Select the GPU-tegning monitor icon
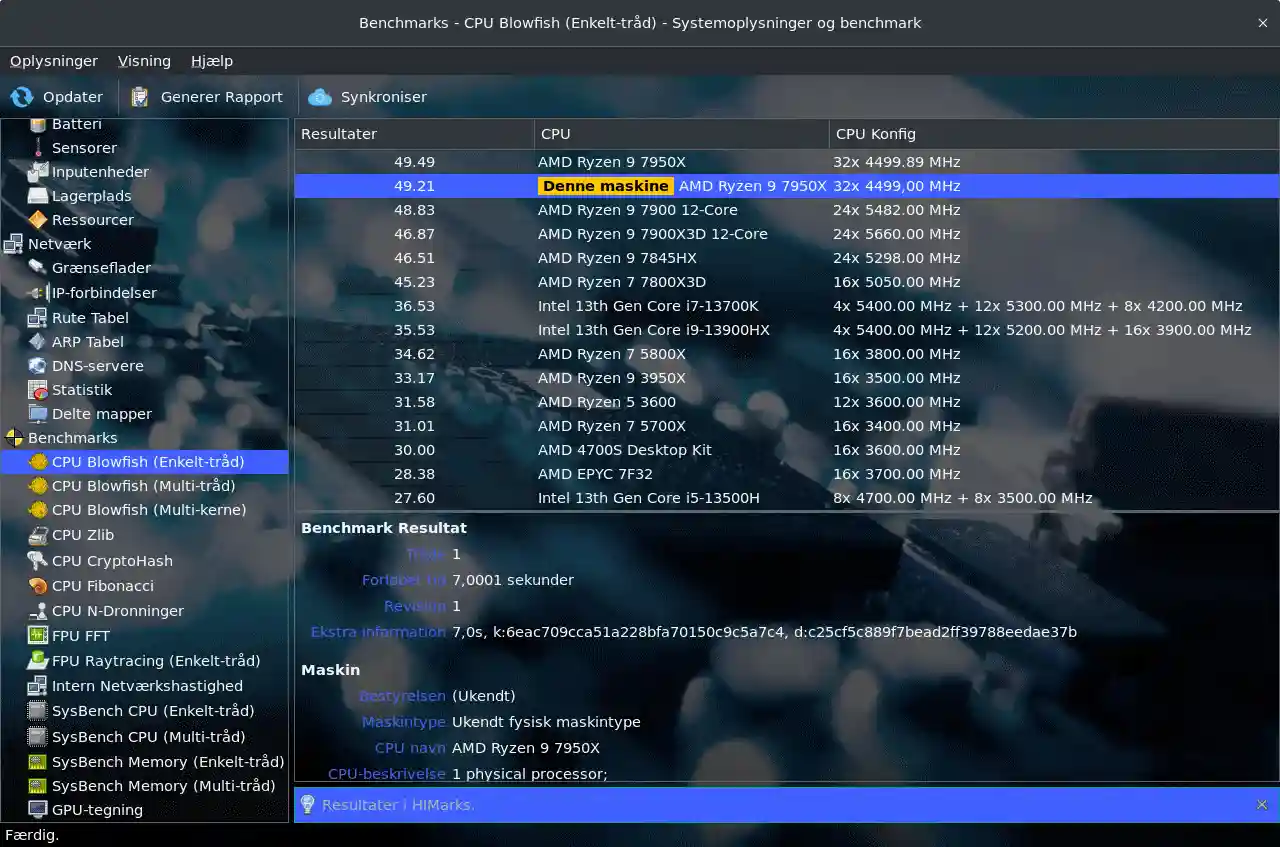1280x847 pixels. coord(38,810)
